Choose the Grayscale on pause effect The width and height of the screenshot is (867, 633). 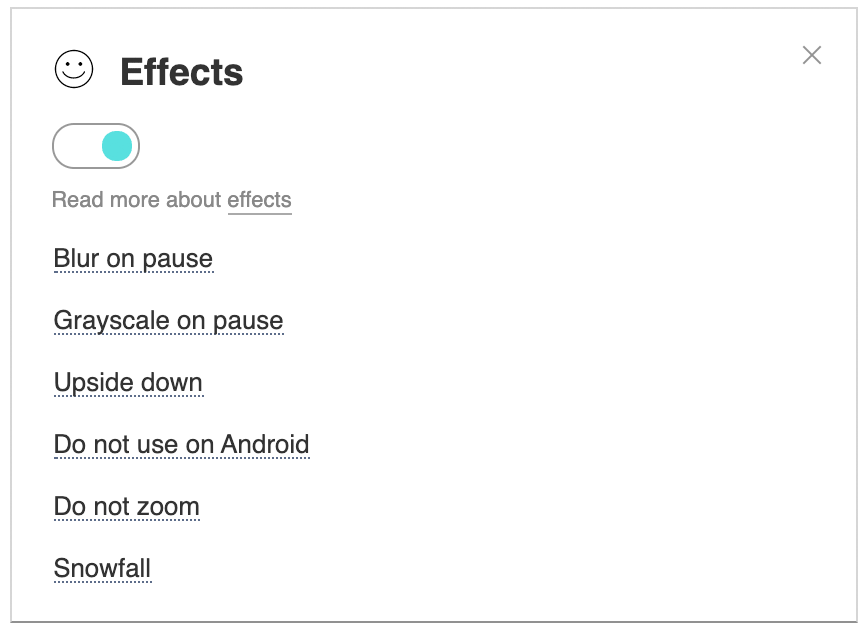[x=169, y=321]
